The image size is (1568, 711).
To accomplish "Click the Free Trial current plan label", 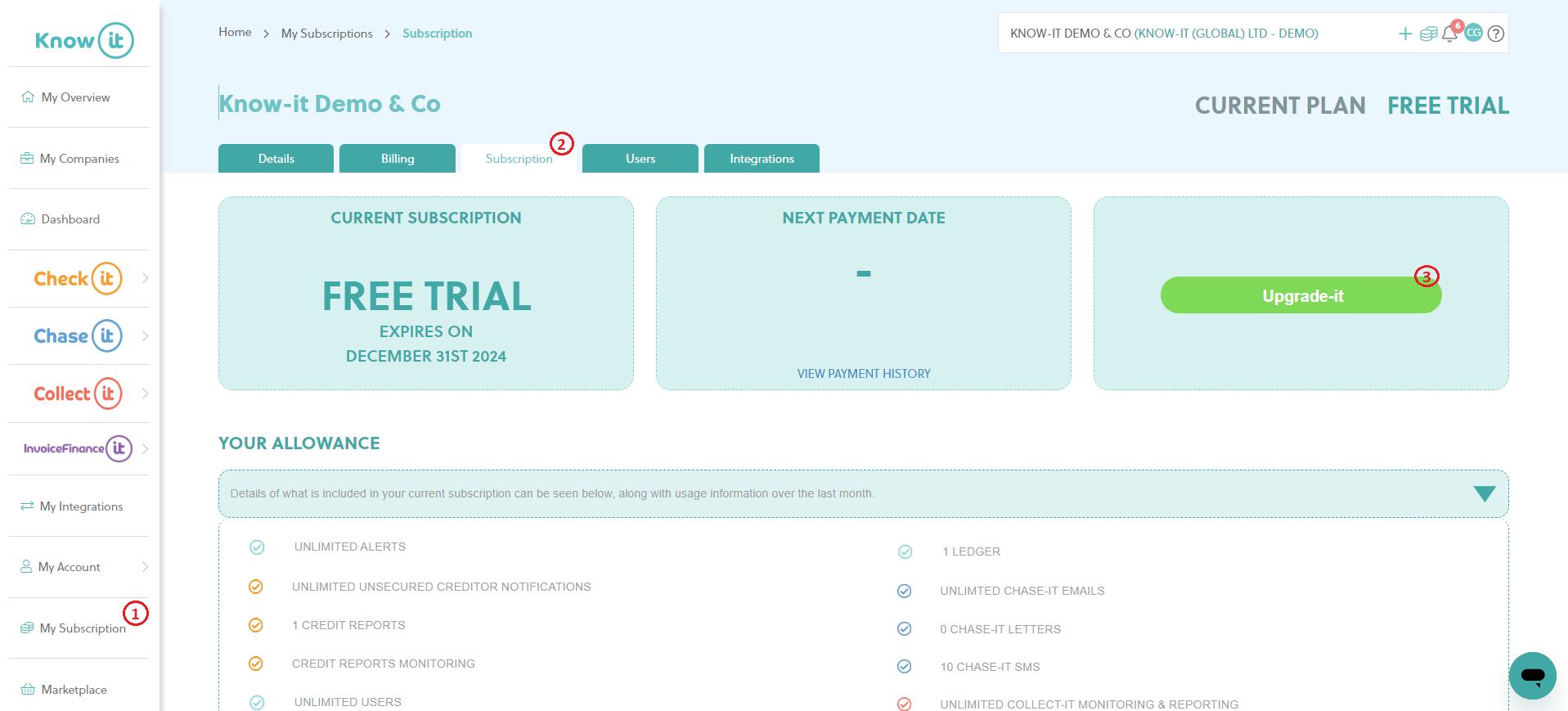I will coord(1448,106).
